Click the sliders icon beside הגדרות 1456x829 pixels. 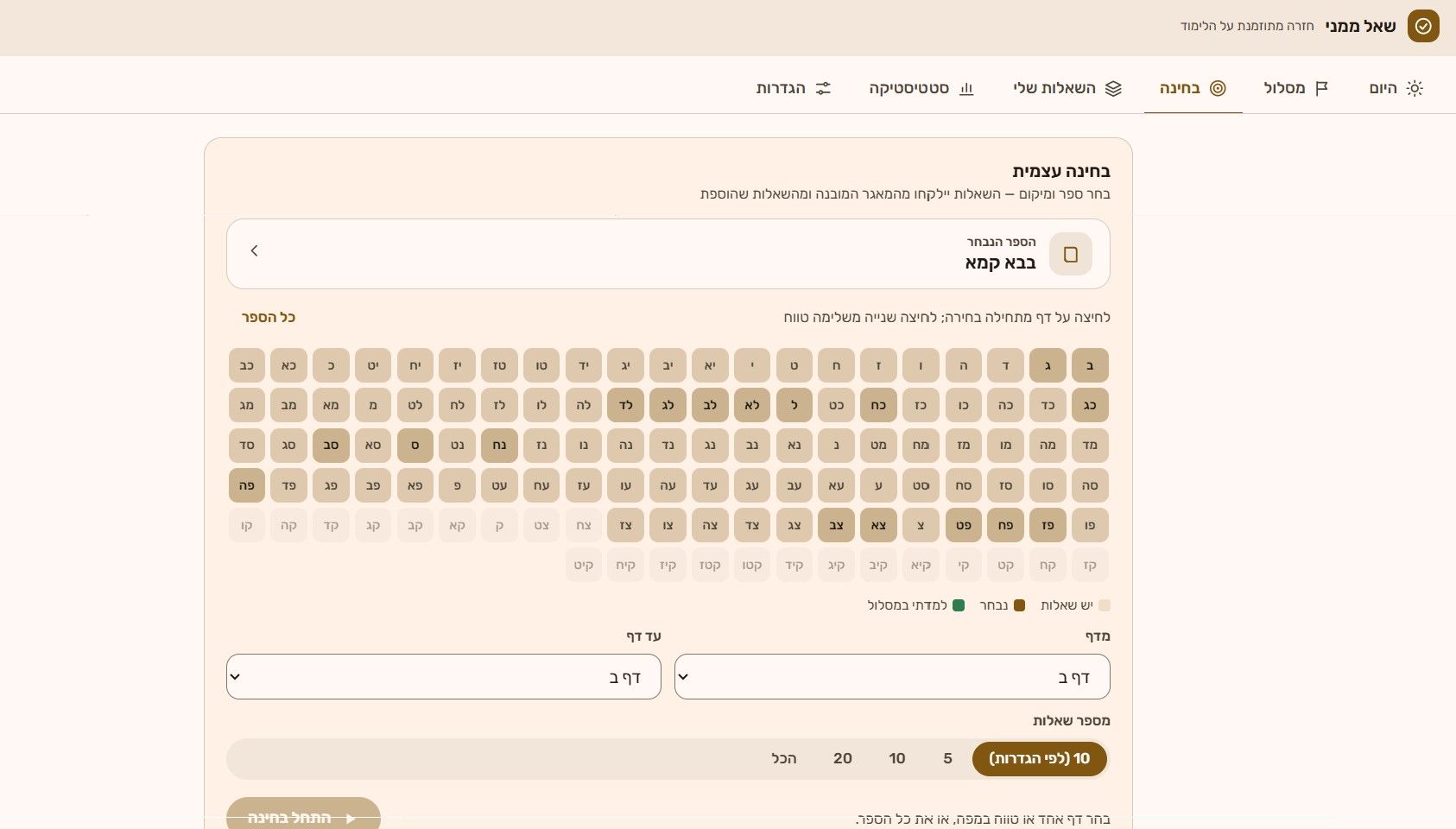[823, 88]
